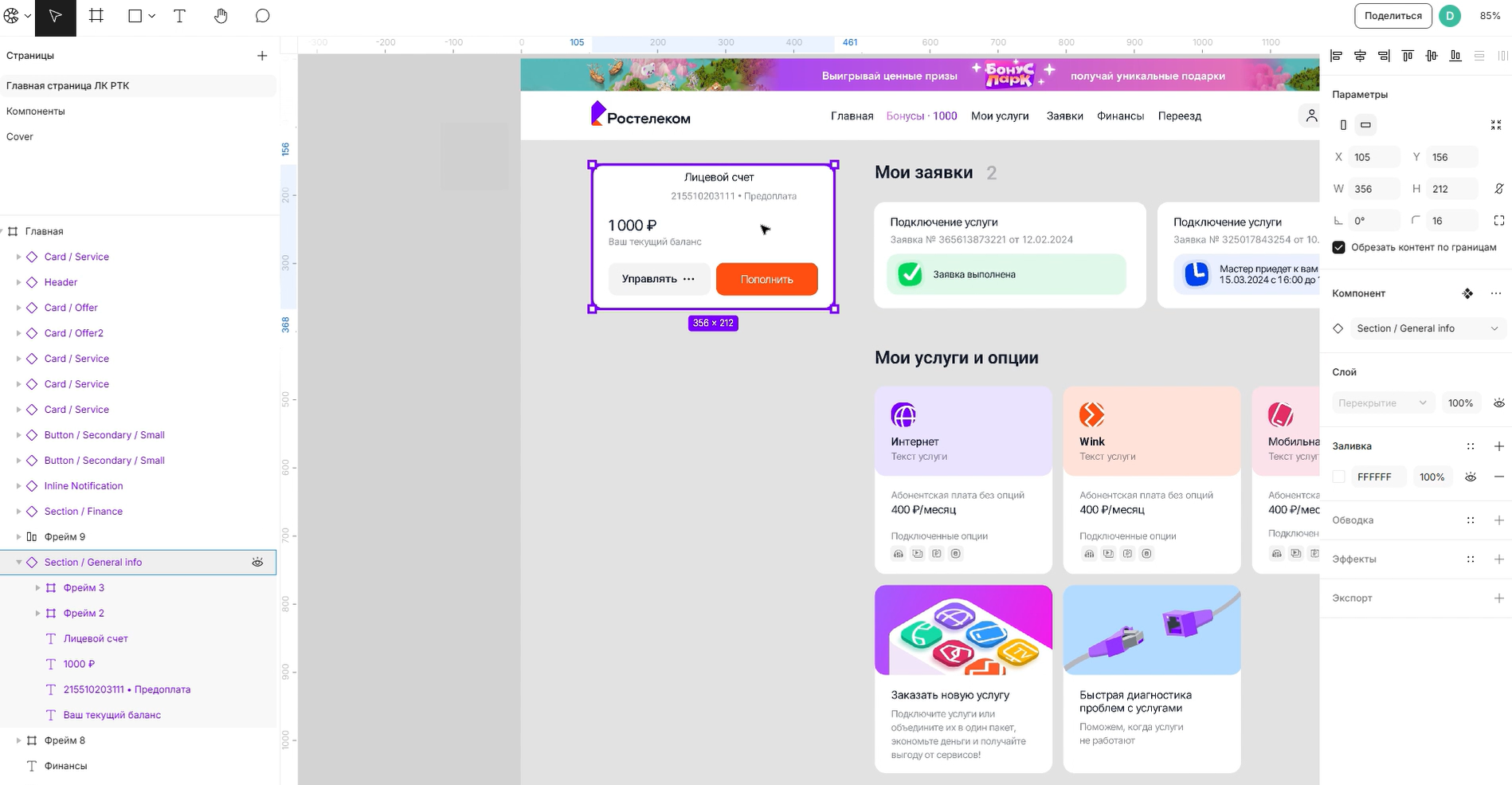Click the X position field

tap(1375, 157)
